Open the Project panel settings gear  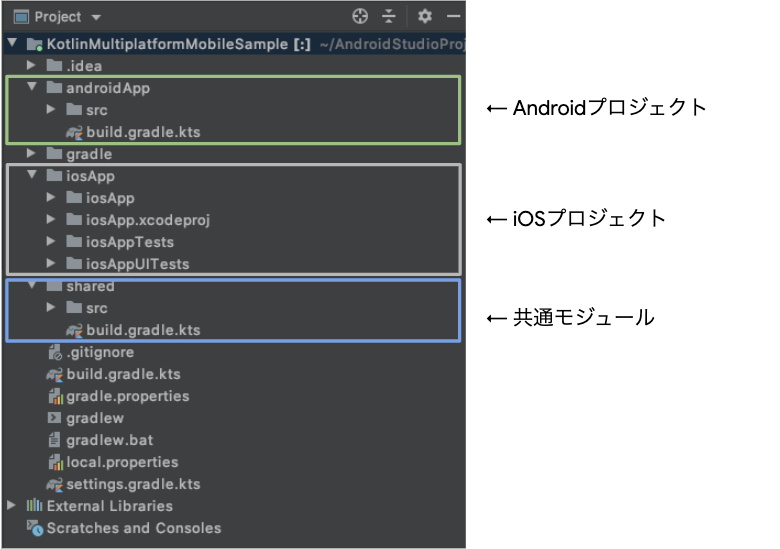(x=424, y=16)
